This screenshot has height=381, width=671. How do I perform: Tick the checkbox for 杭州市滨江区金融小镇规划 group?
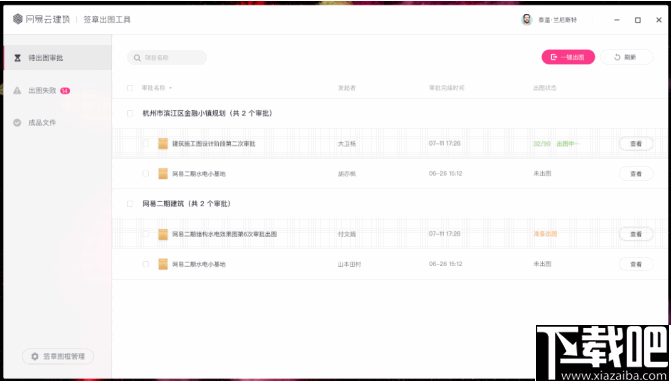130,113
